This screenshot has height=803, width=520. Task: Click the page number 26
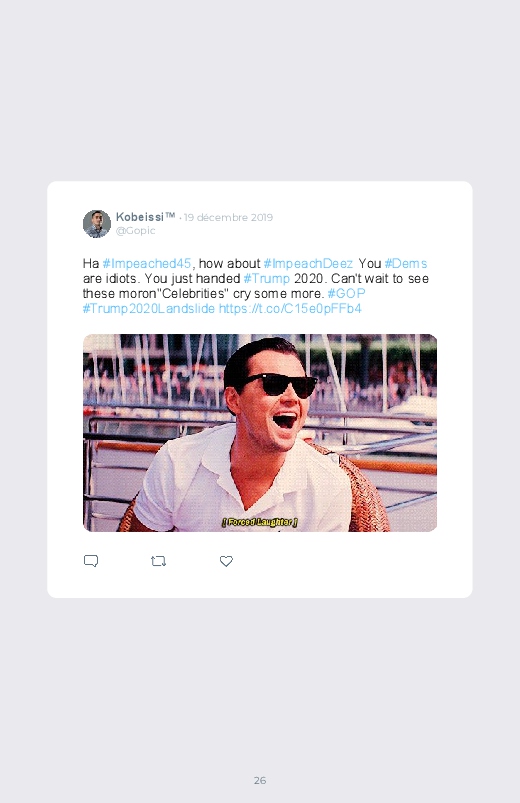coord(260,780)
